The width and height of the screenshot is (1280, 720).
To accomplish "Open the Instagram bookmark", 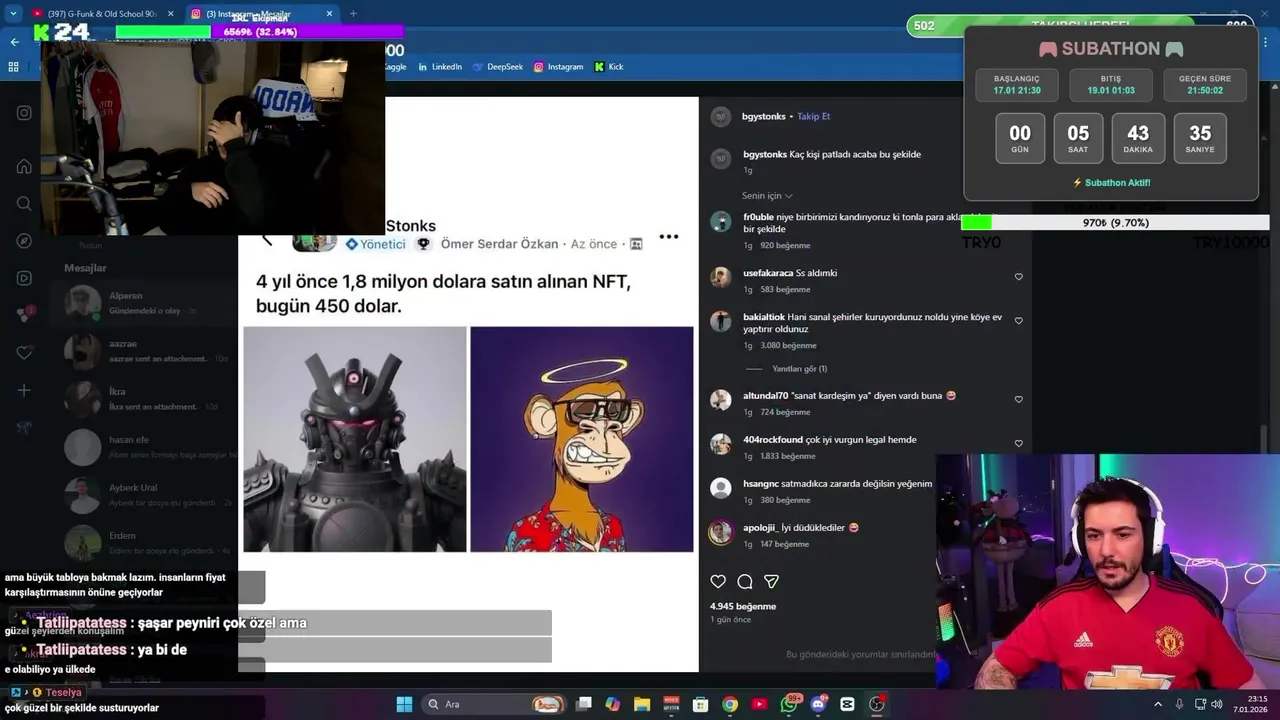I will 558,67.
